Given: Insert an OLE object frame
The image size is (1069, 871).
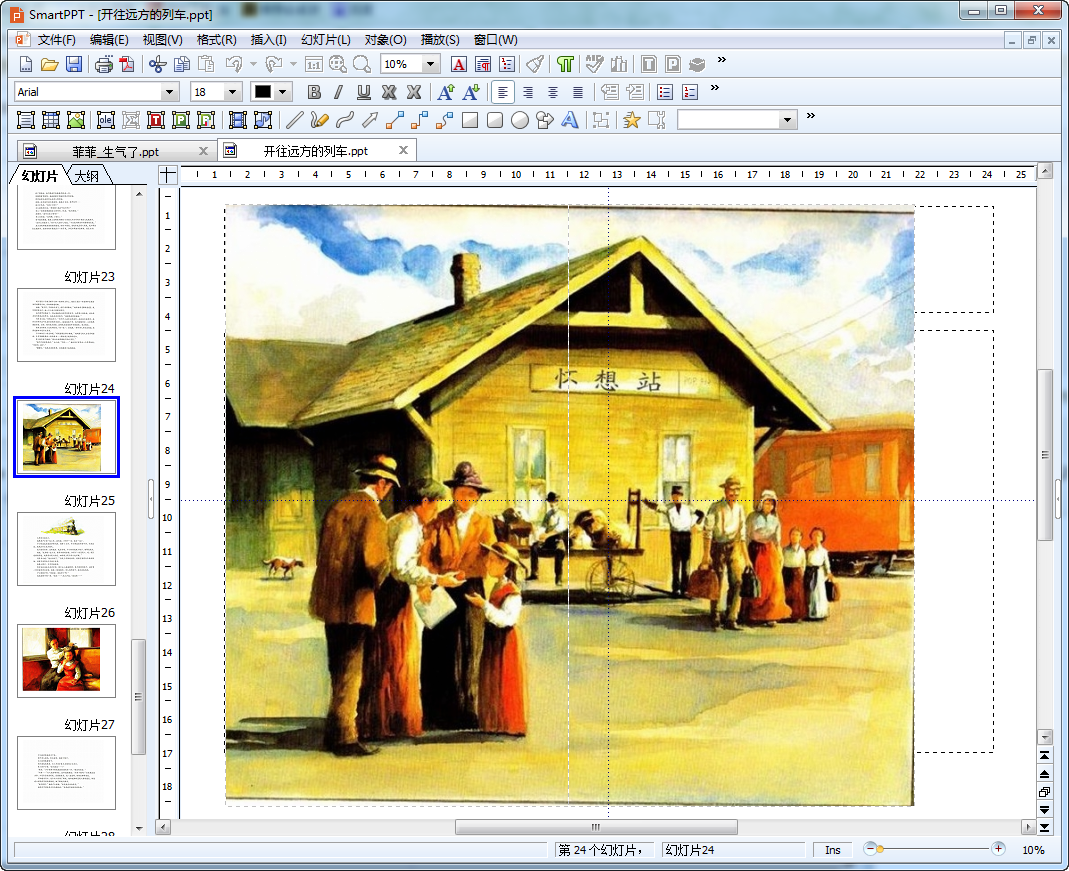Looking at the screenshot, I should 106,120.
